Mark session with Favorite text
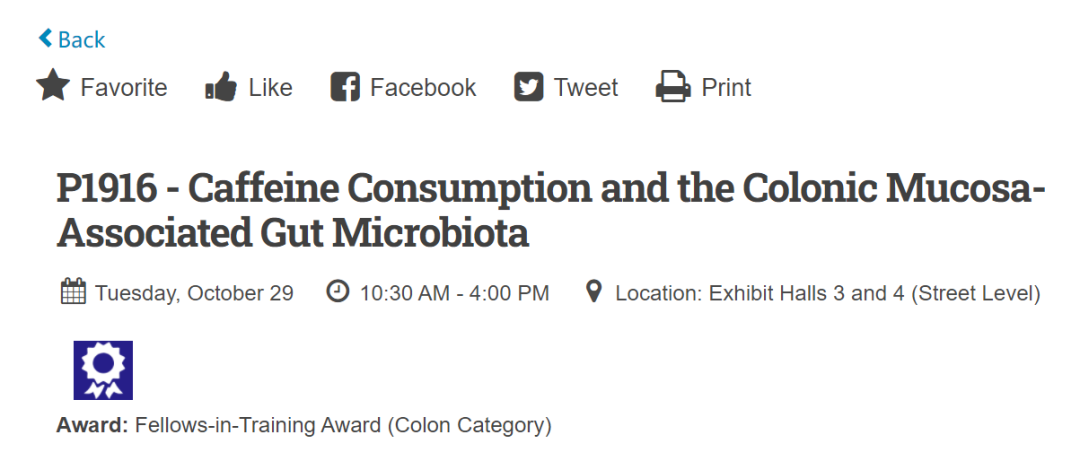The width and height of the screenshot is (1080, 452). [124, 88]
